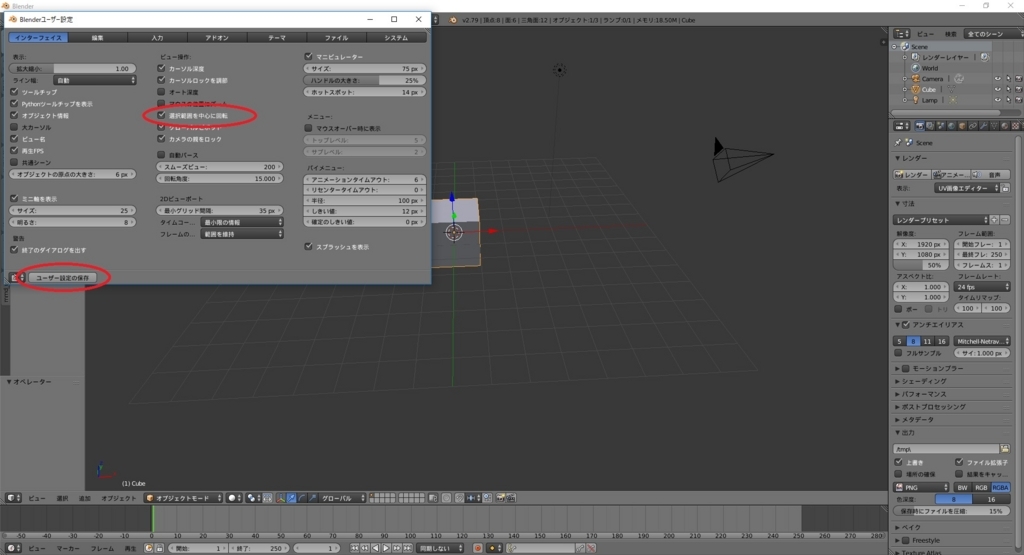Click the selectable arrow icon on Cube row
The width and height of the screenshot is (1024, 555).
1008,89
